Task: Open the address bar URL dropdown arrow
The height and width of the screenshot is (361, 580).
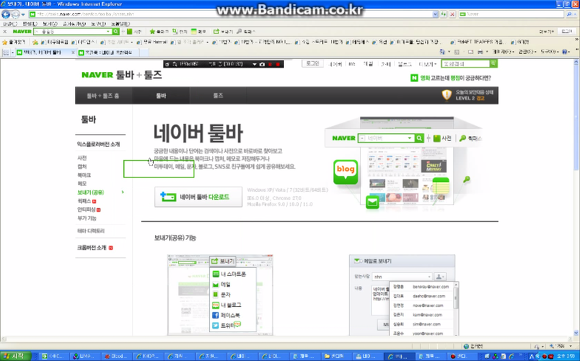Action: [435, 14]
